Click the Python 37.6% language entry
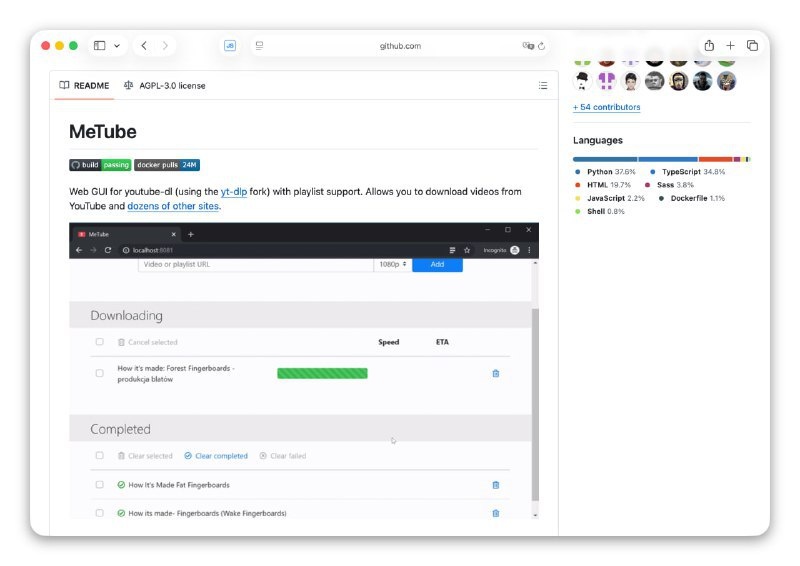Image resolution: width=800 pixels, height=566 pixels. [x=605, y=172]
